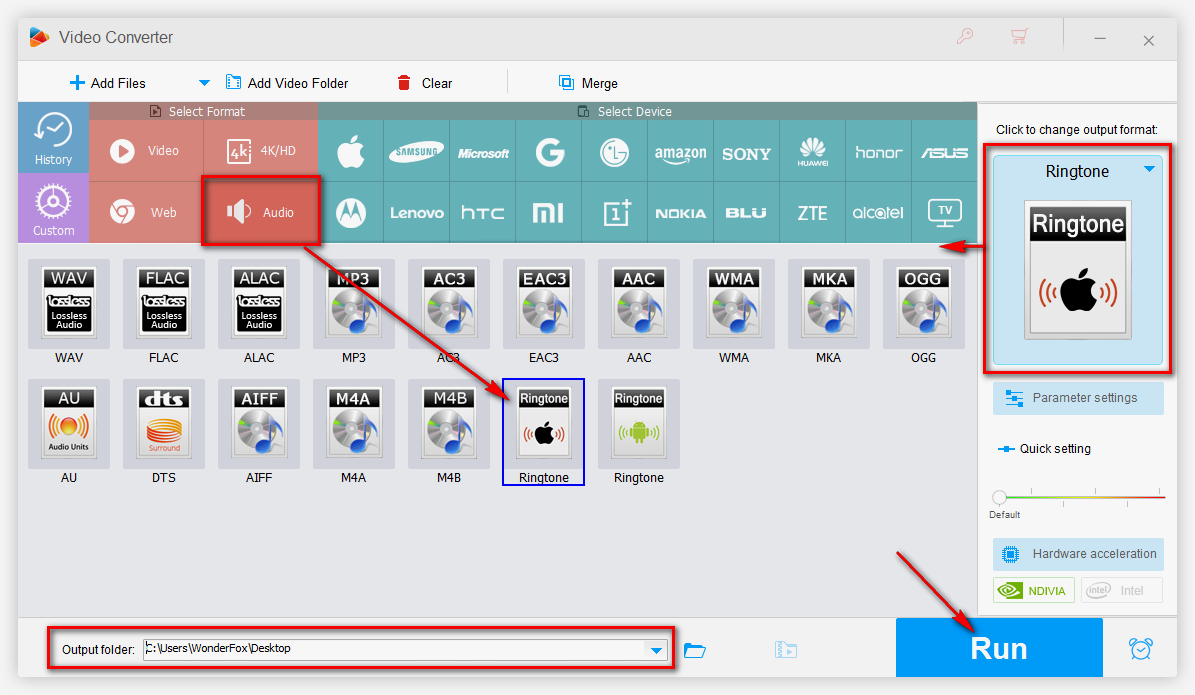
Task: Open the output format Ringtone thumbnail
Action: point(1078,270)
